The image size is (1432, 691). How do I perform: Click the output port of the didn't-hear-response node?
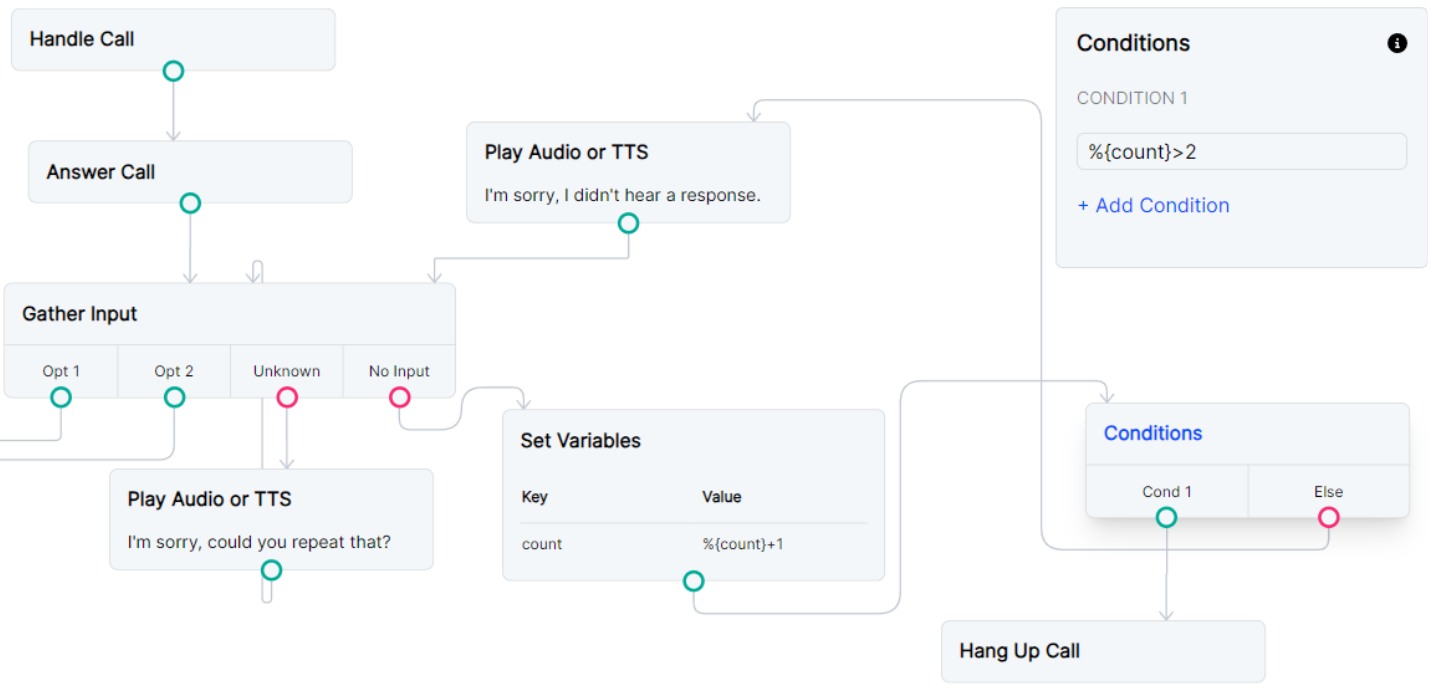click(x=628, y=223)
